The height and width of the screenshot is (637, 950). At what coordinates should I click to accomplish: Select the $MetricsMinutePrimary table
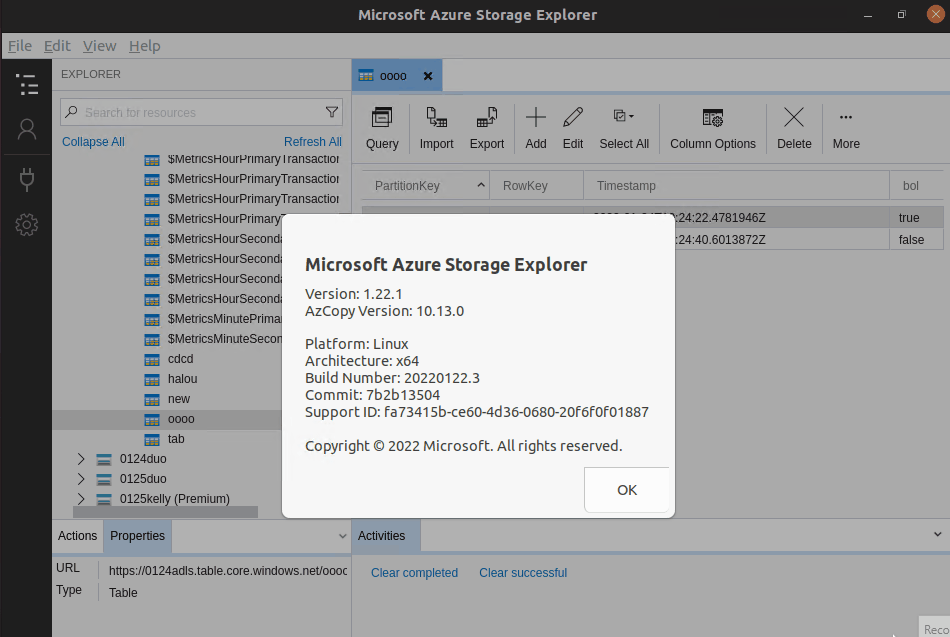coord(224,319)
